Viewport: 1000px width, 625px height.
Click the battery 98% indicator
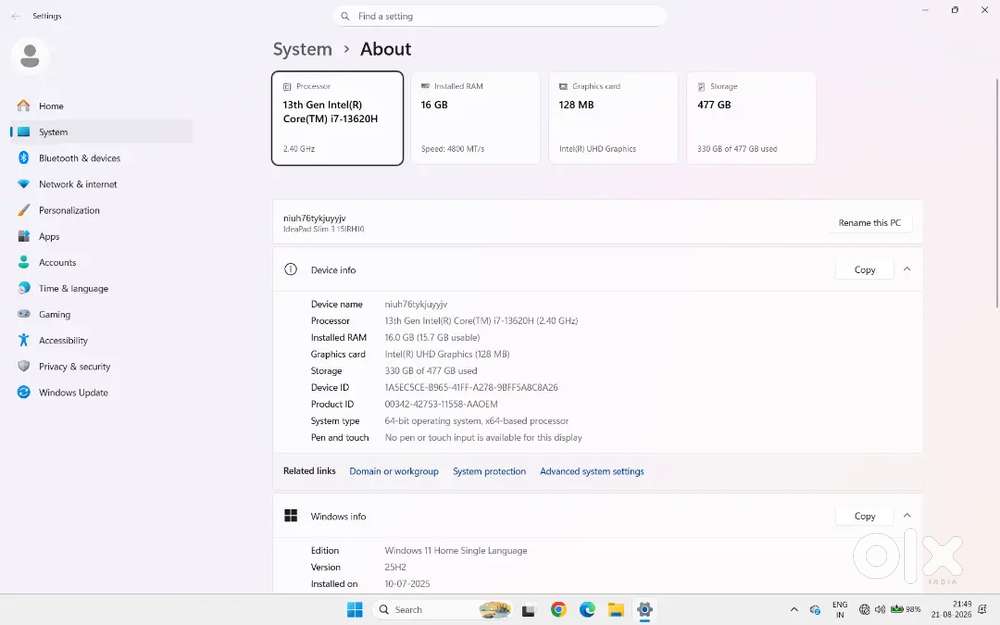coord(906,610)
